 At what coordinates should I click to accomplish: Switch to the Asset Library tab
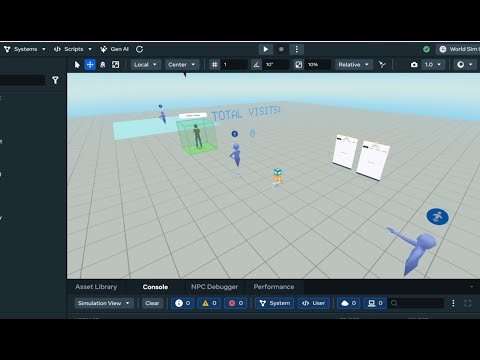[x=96, y=287]
